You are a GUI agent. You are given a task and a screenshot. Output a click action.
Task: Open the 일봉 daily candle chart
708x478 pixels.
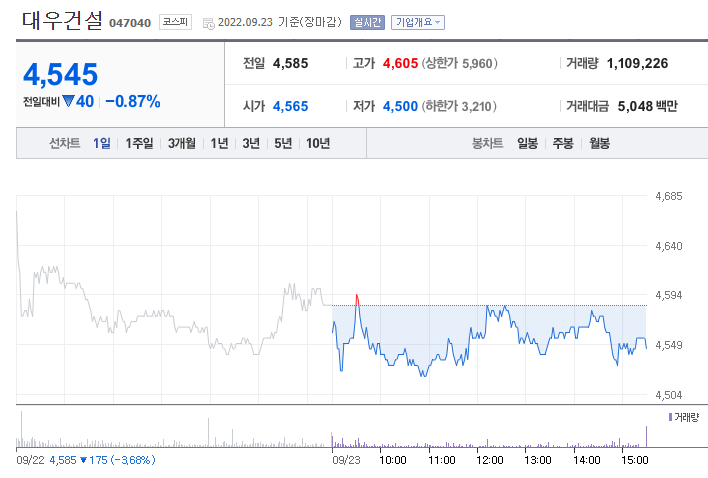tap(527, 144)
